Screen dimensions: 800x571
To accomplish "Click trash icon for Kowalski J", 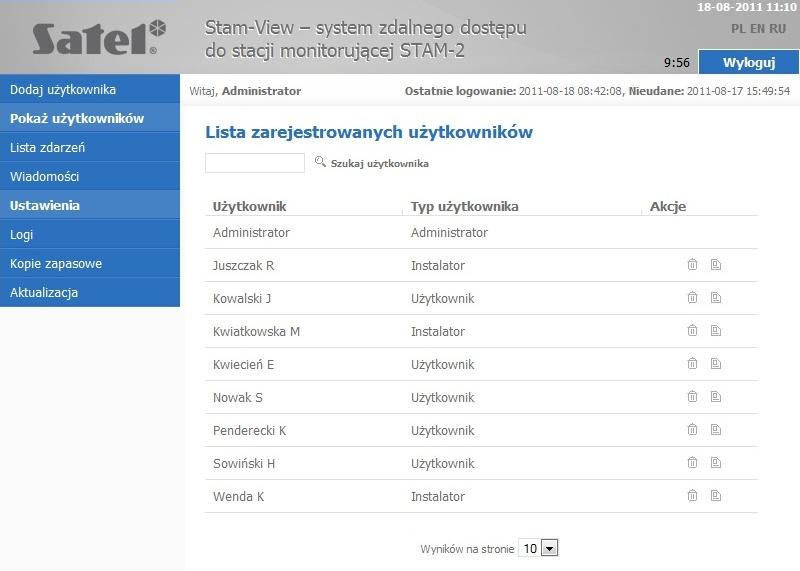I will pyautogui.click(x=692, y=297).
